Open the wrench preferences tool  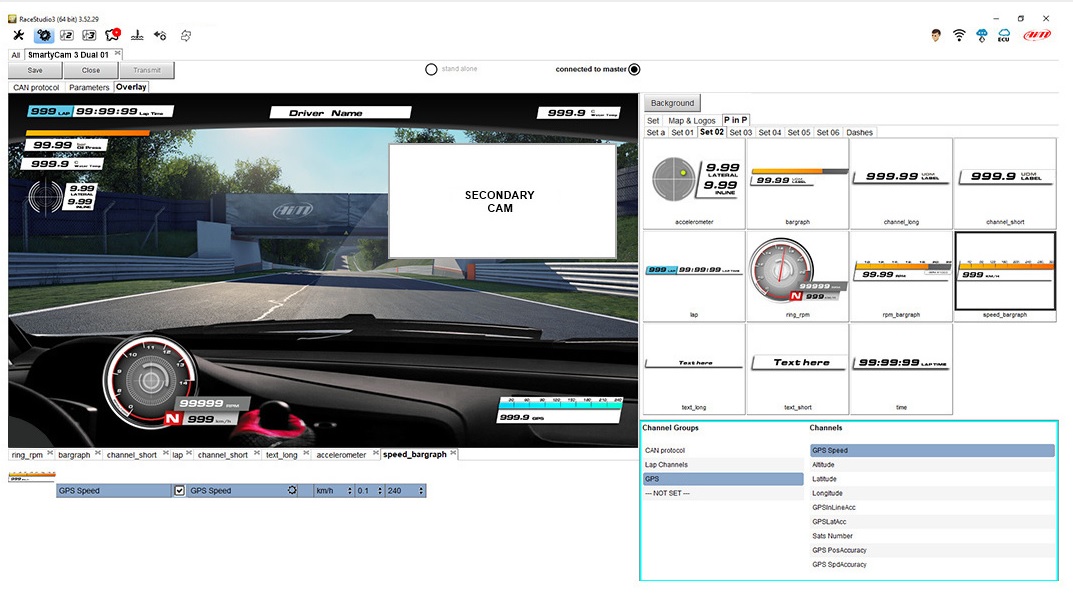click(x=18, y=35)
